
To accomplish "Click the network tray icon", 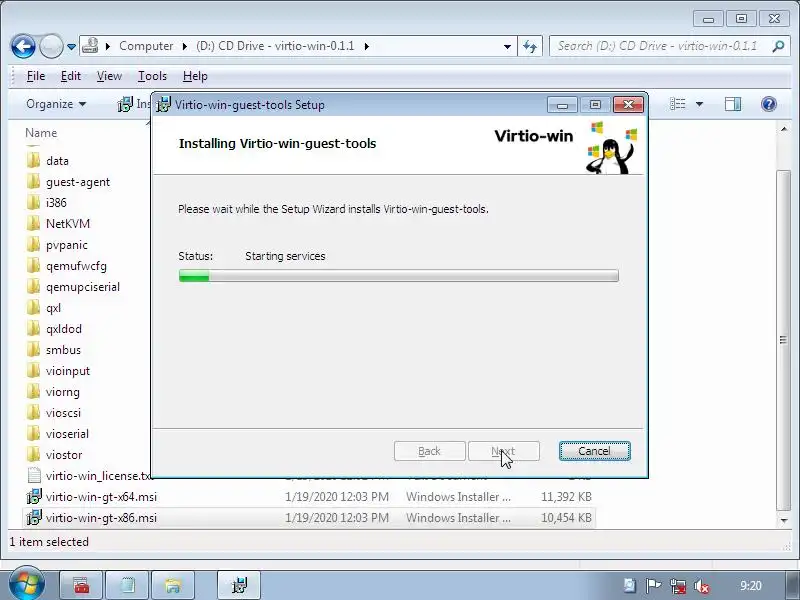I will click(x=678, y=586).
